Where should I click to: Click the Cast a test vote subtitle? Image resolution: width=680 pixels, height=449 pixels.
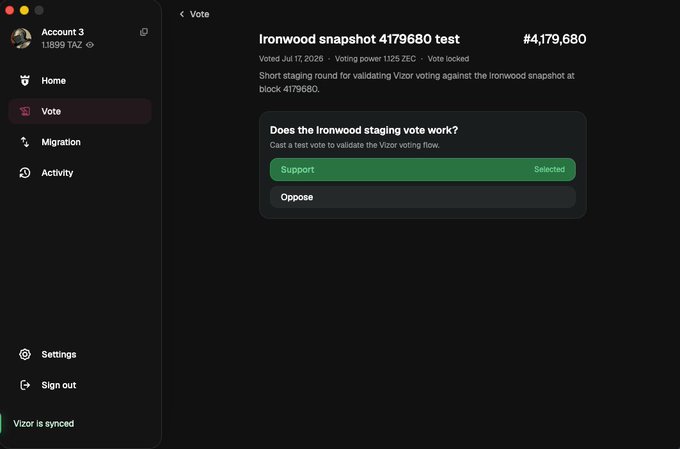click(354, 145)
